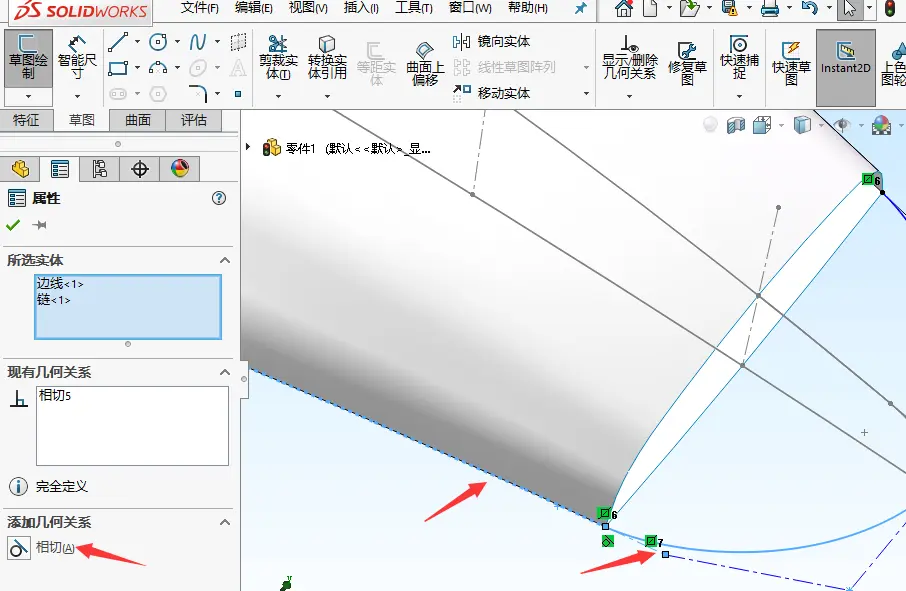The height and width of the screenshot is (591, 906).
Task: Expand the 零件1 tree node arrow
Action: pos(248,147)
